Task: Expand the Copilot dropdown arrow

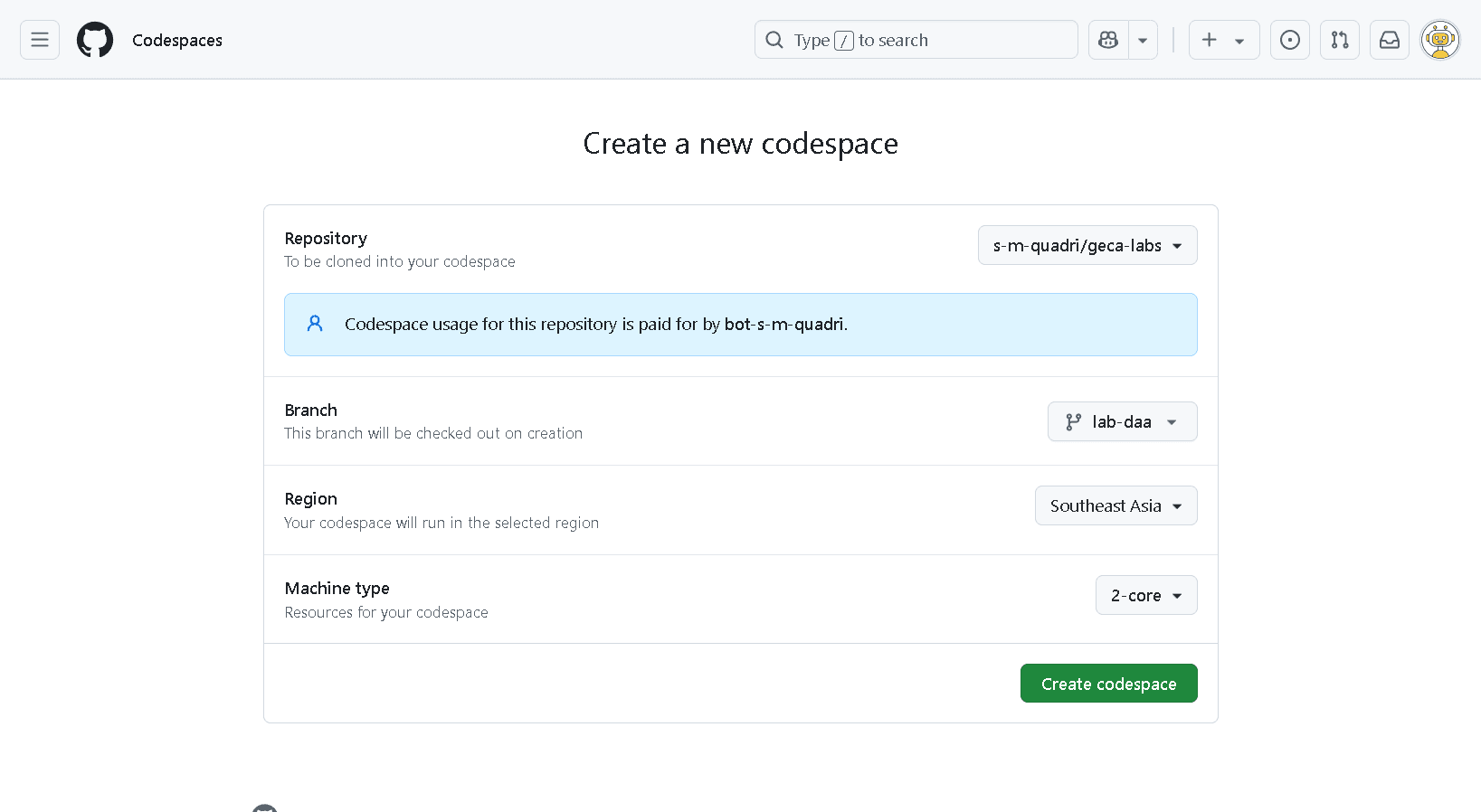Action: pos(1143,40)
